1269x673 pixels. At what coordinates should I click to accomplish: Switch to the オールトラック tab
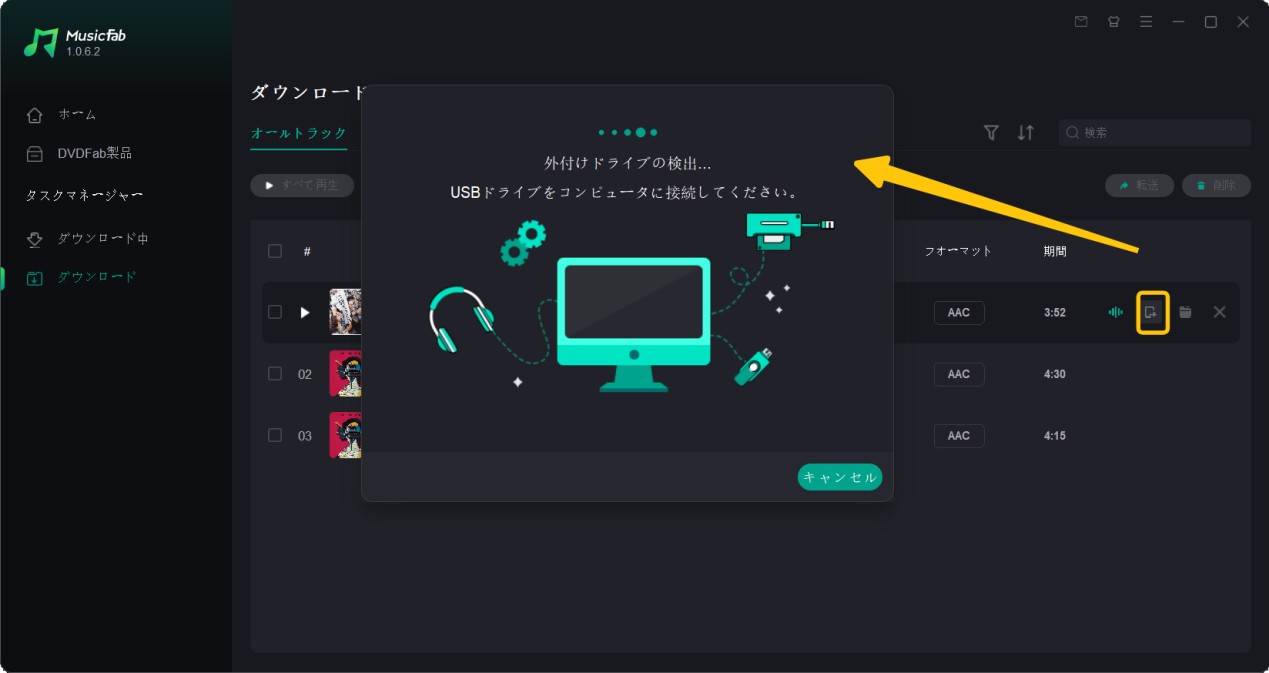tap(297, 132)
